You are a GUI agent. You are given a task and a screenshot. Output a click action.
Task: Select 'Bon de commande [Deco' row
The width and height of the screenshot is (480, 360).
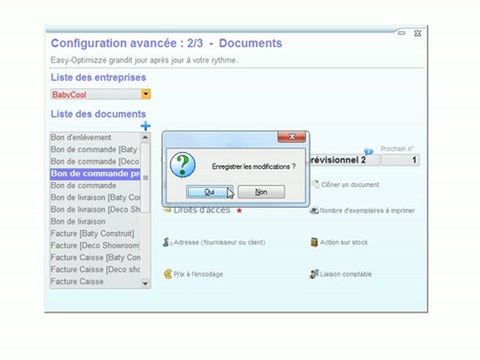pos(95,161)
